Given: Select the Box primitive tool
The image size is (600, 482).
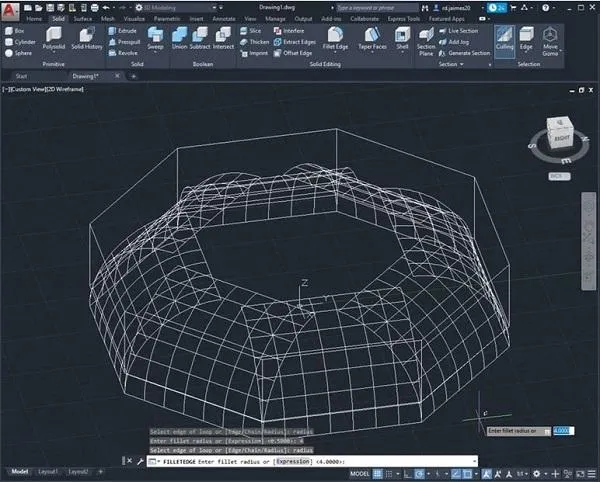Looking at the screenshot, I should click(x=17, y=31).
